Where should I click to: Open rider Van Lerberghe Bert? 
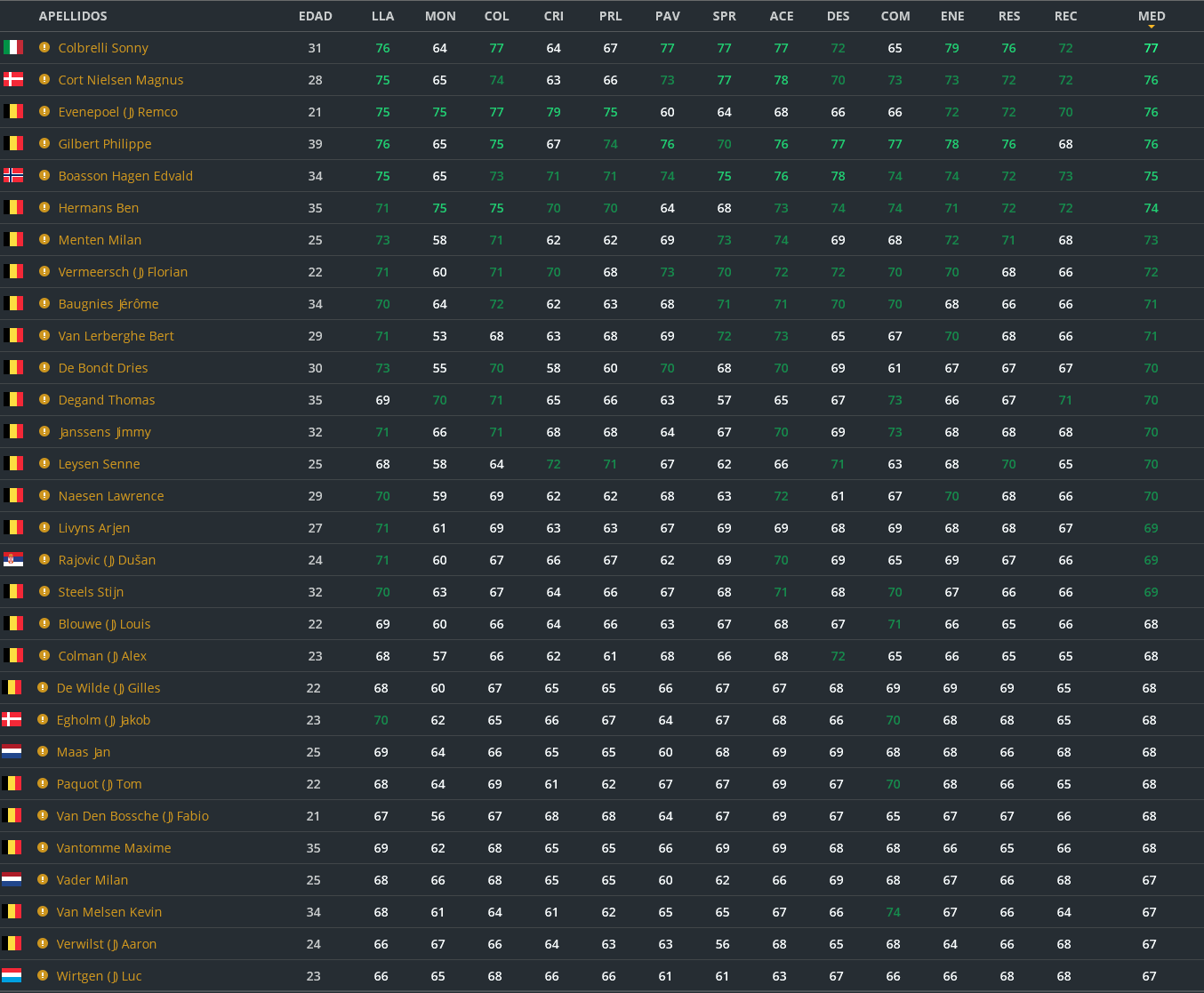116,336
